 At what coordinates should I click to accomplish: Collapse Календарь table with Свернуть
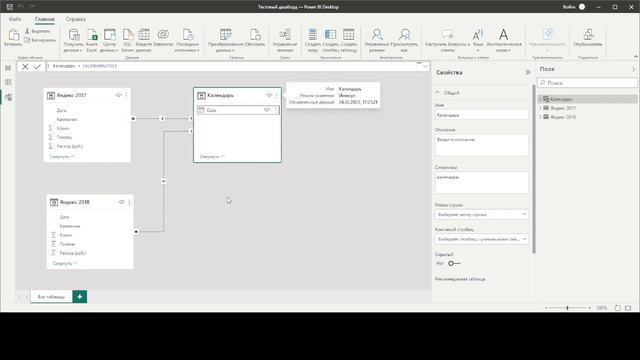click(213, 157)
